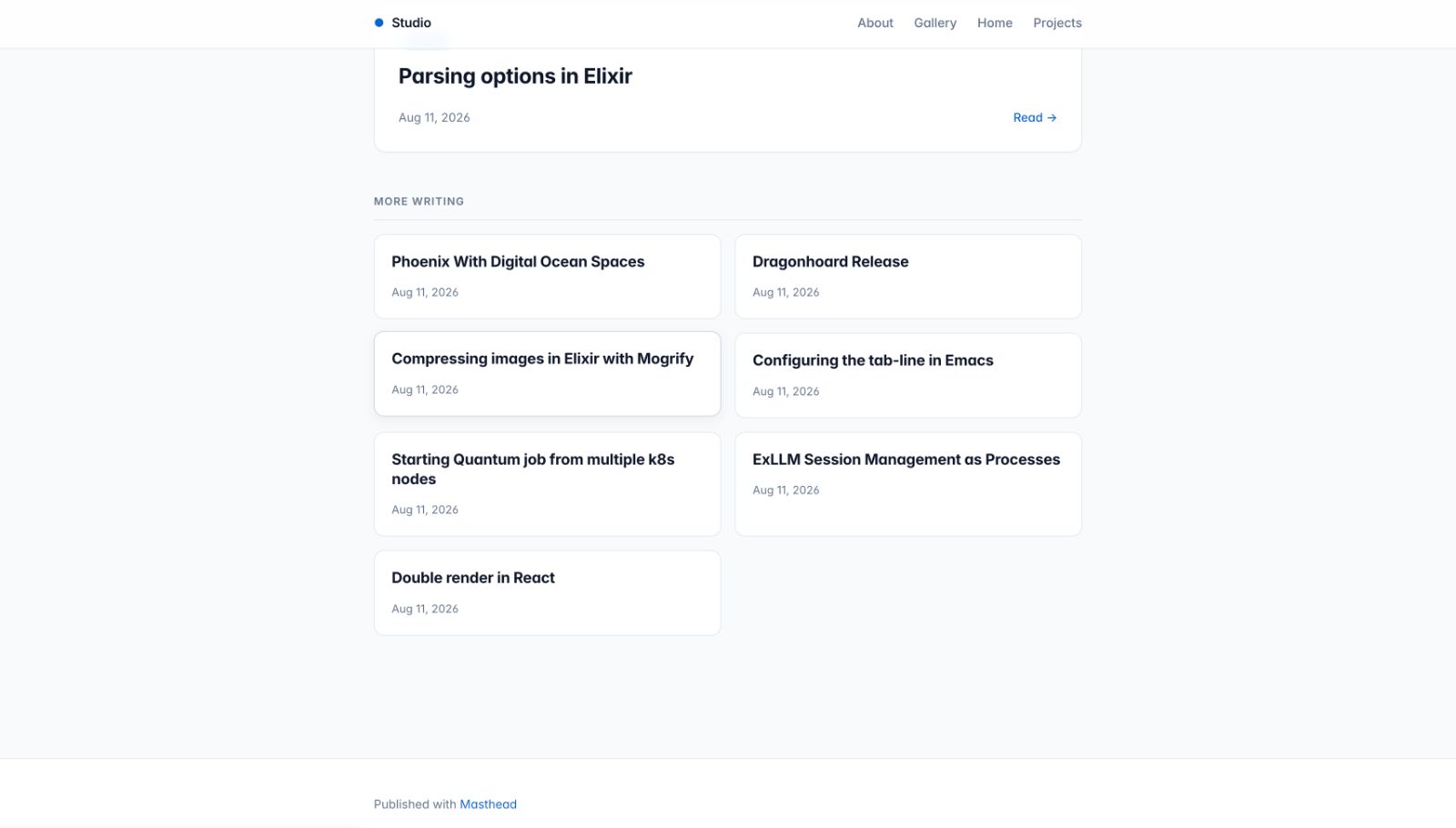This screenshot has height=828, width=1456.
Task: Click the Read arrow link
Action: pos(1035,117)
